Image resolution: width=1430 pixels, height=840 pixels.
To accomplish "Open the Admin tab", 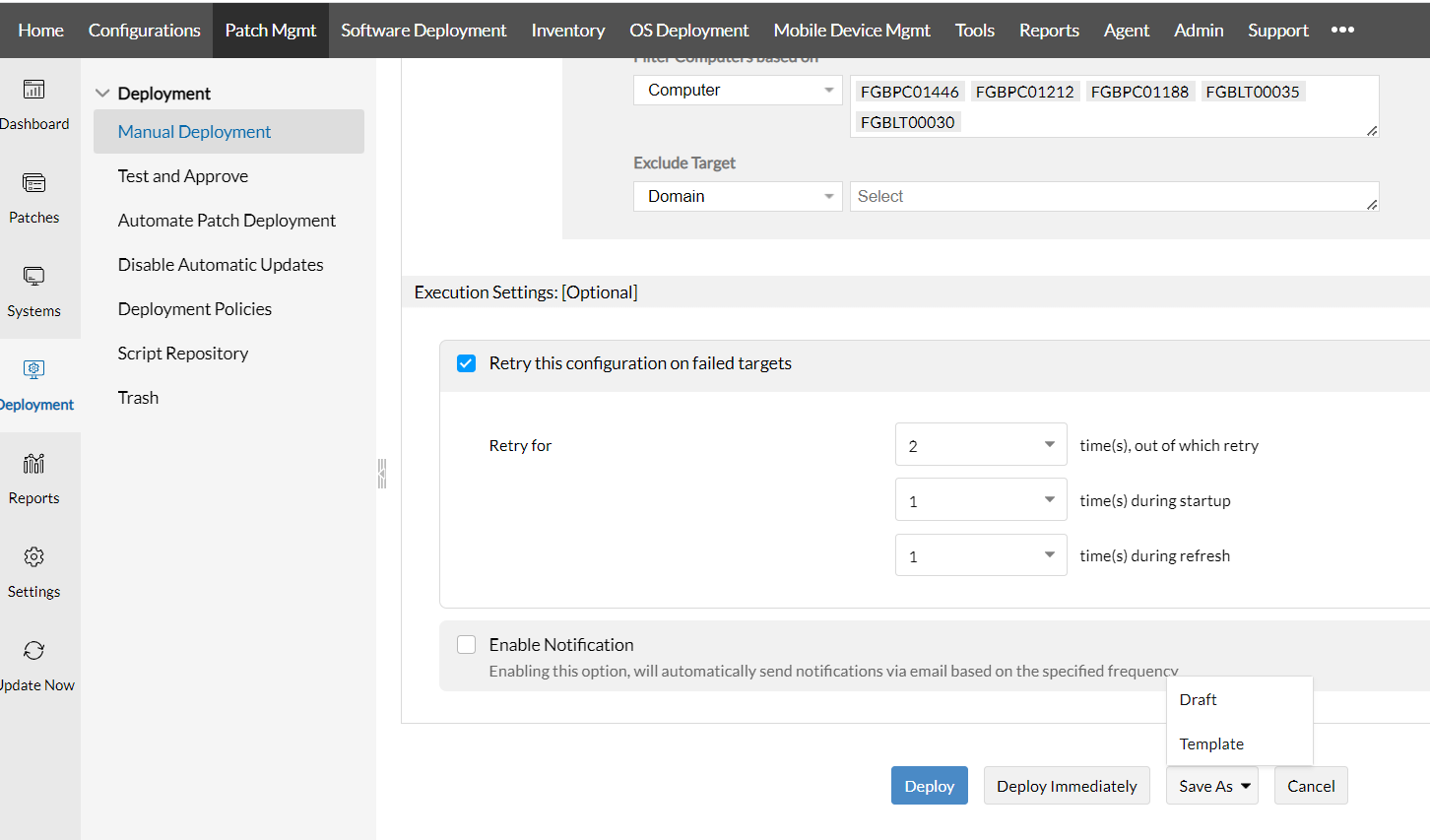I will (x=1199, y=30).
